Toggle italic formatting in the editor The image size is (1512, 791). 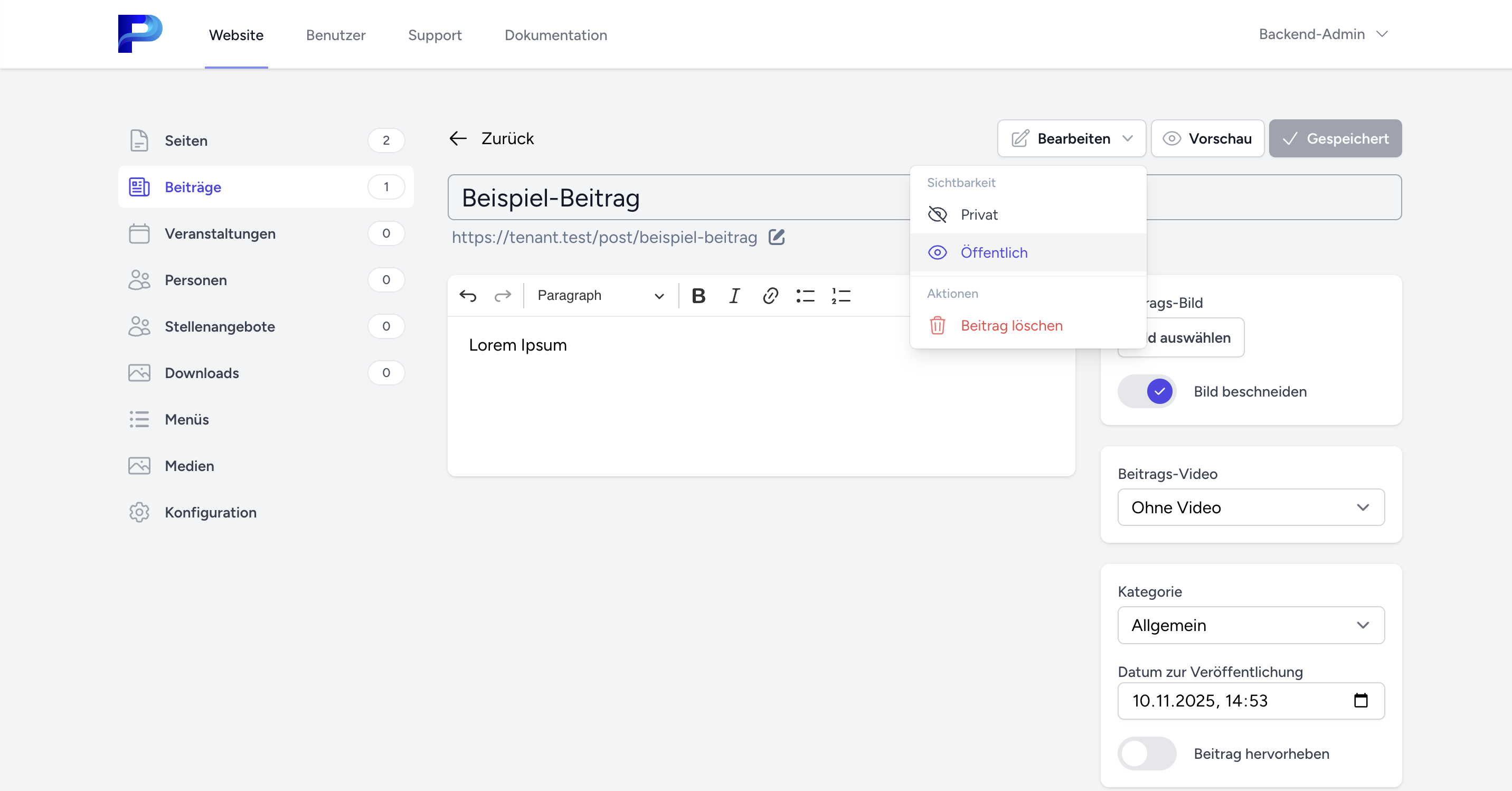point(734,295)
